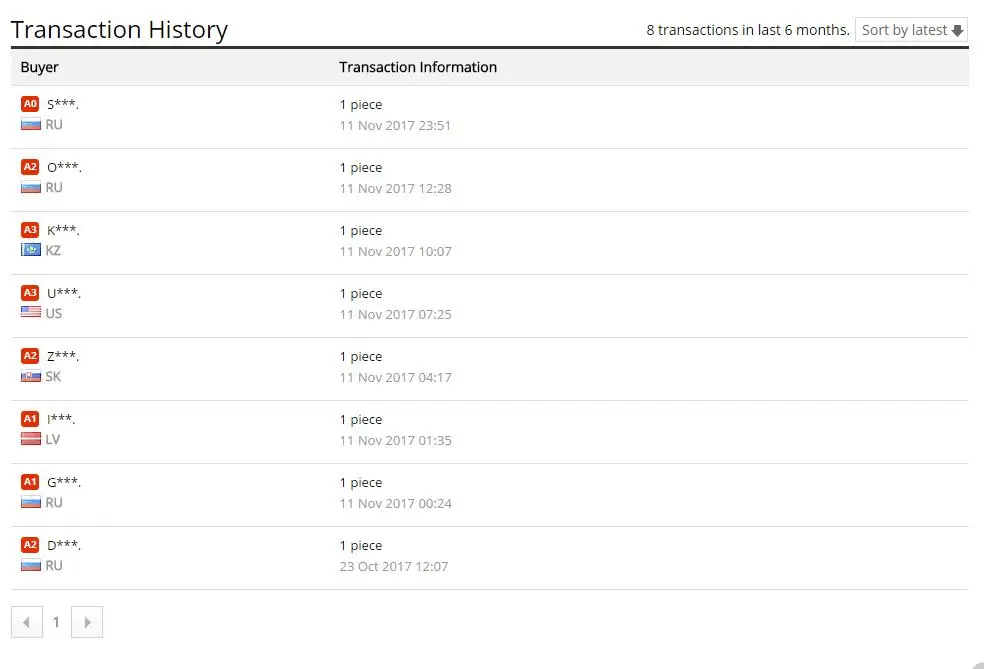Click the A2 level badge beside buyer O***
The height and width of the screenshot is (669, 984).
point(30,167)
